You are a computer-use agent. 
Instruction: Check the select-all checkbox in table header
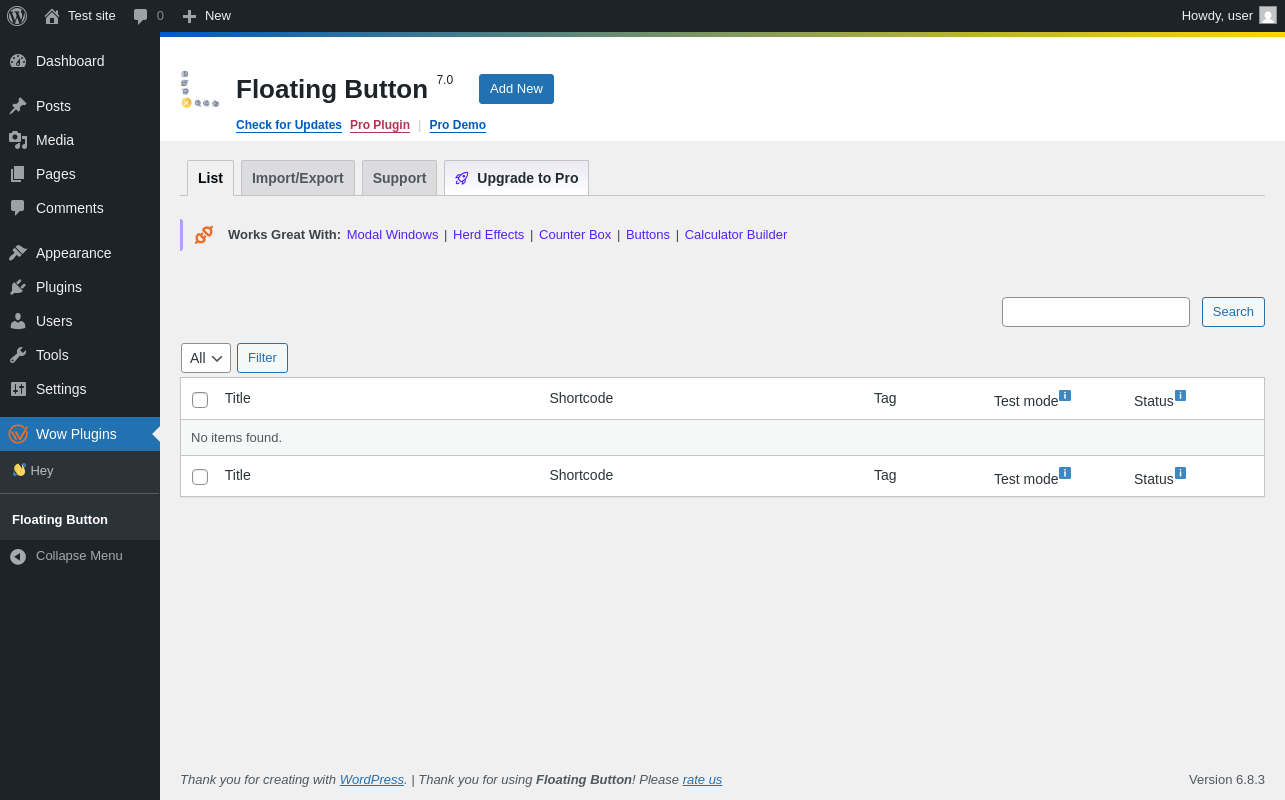[x=200, y=400]
